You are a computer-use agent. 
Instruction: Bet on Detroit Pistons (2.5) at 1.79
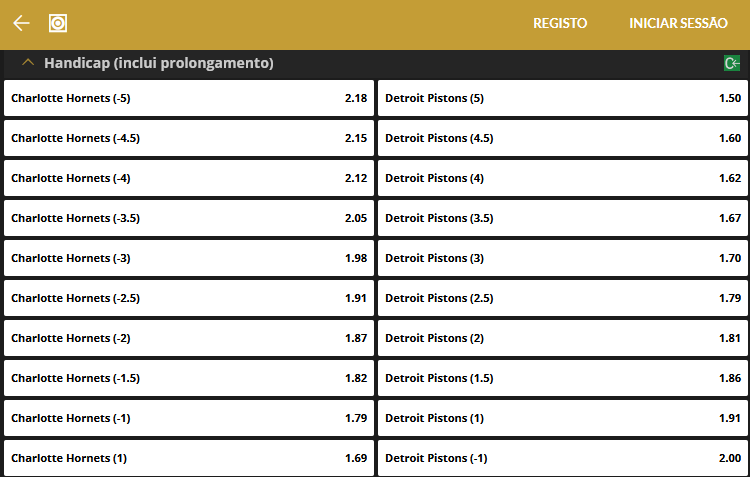(563, 298)
